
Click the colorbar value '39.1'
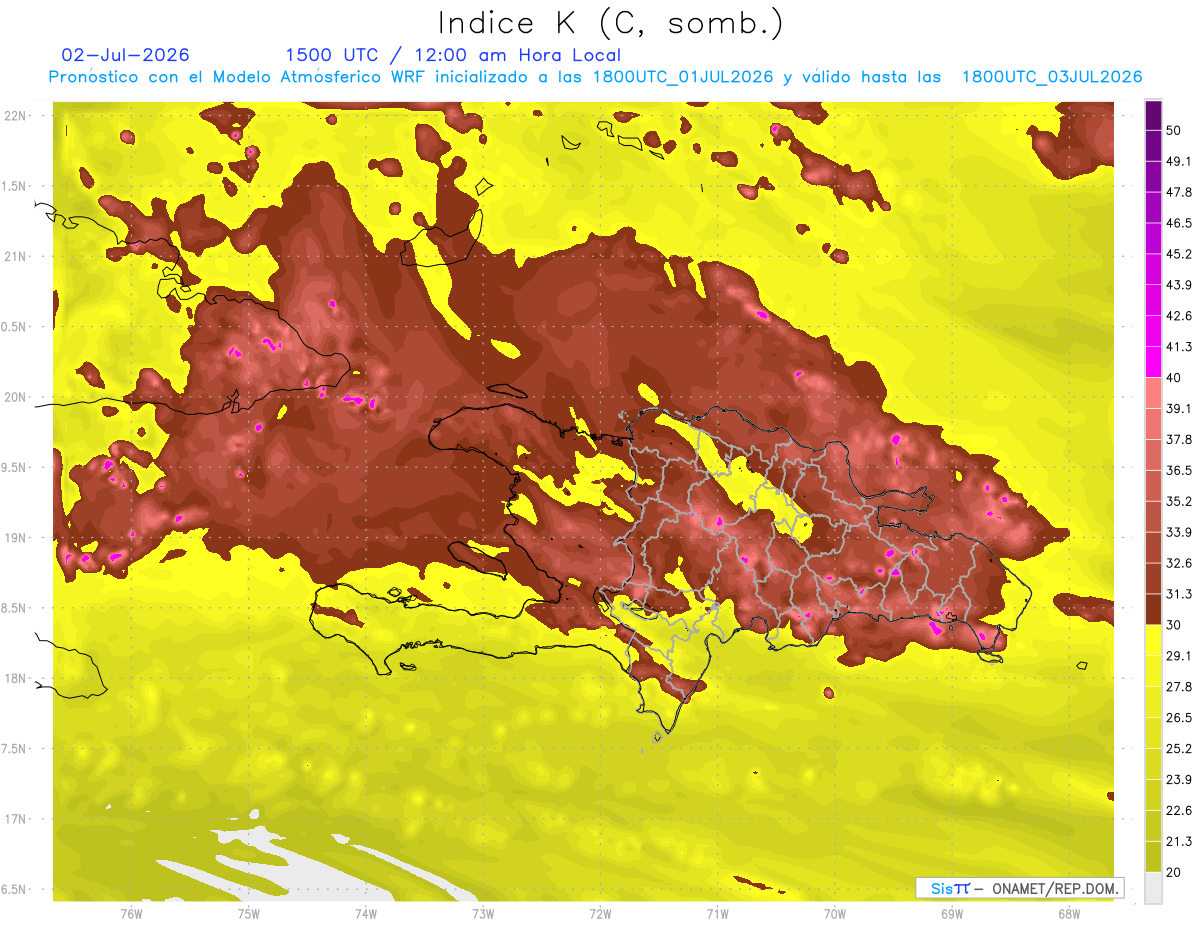(1178, 408)
